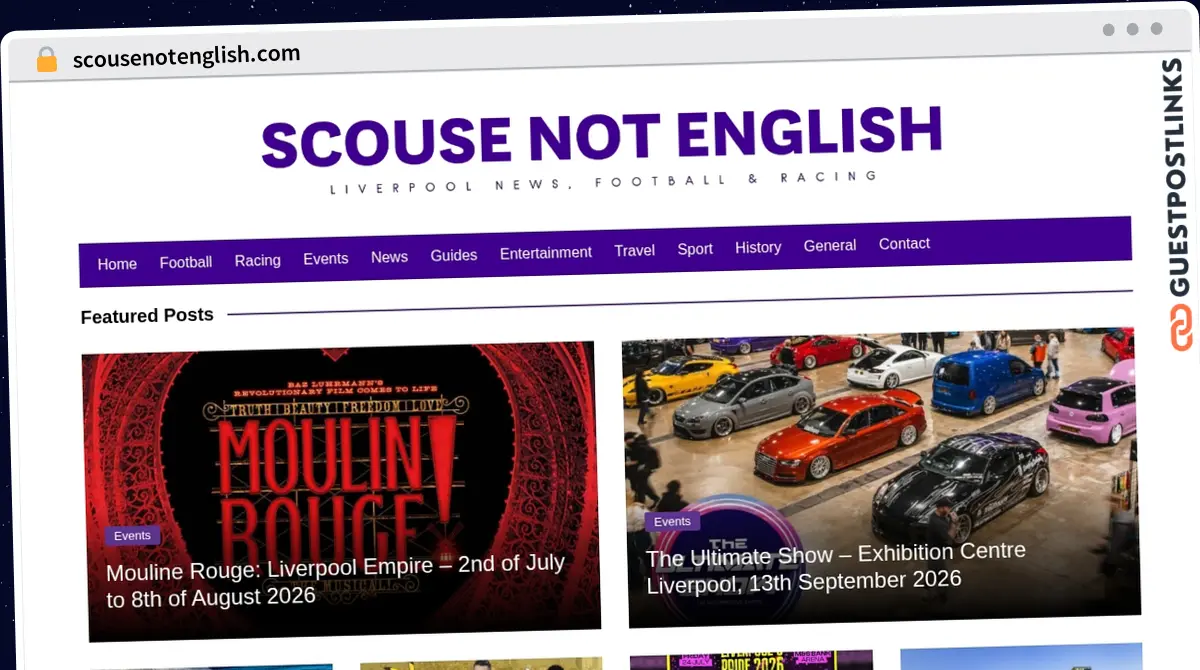Click the Liverpool News, Football & Racing tagline
The height and width of the screenshot is (670, 1200).
coord(604,182)
